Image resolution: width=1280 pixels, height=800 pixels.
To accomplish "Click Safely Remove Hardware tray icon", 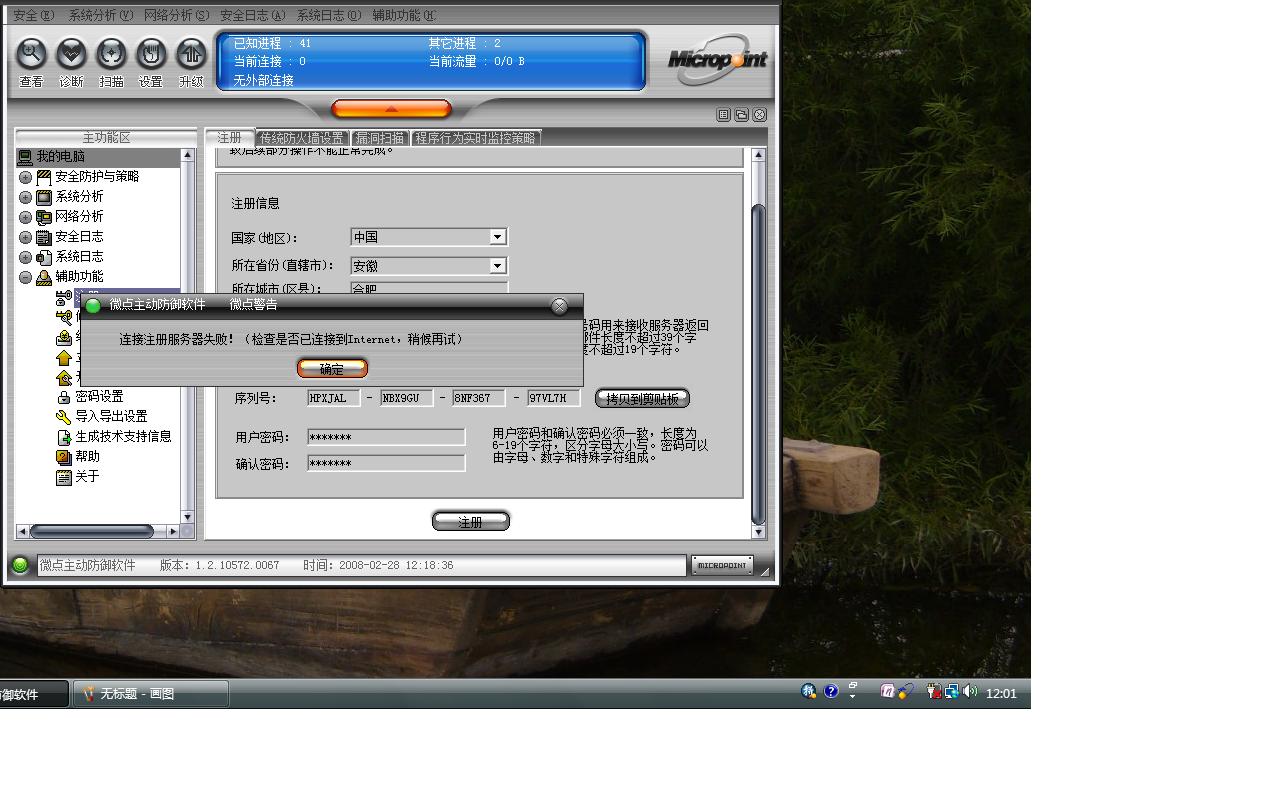I will click(x=933, y=691).
